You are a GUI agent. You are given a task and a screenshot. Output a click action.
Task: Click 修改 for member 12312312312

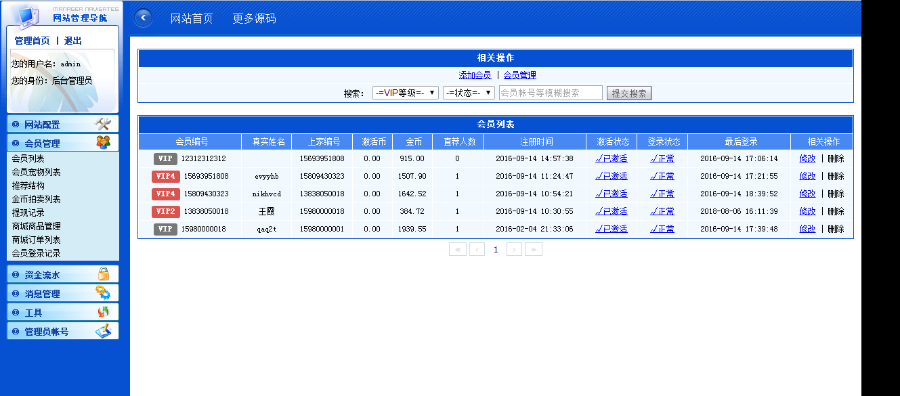point(807,158)
